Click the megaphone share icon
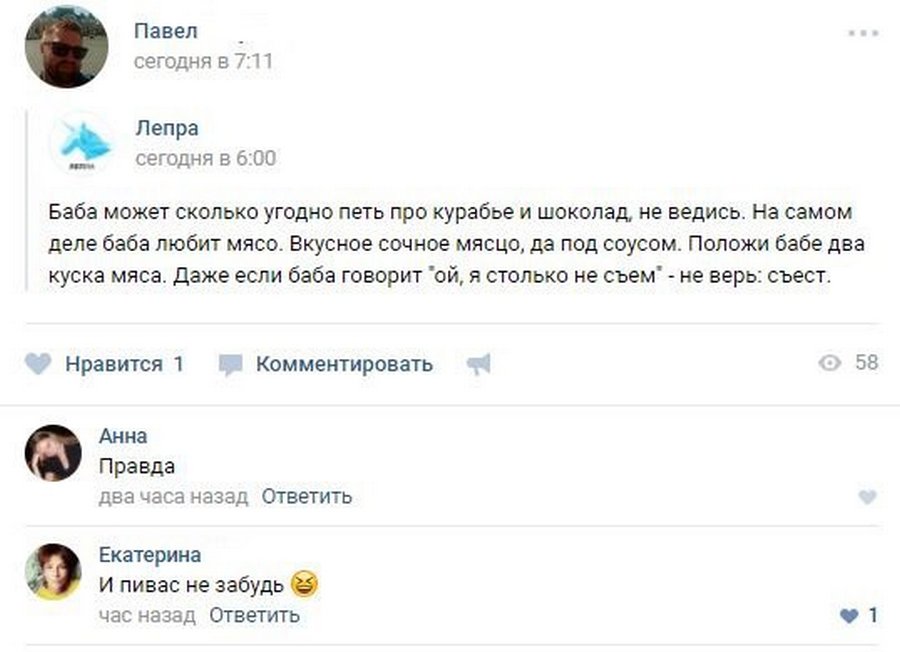 click(x=479, y=365)
